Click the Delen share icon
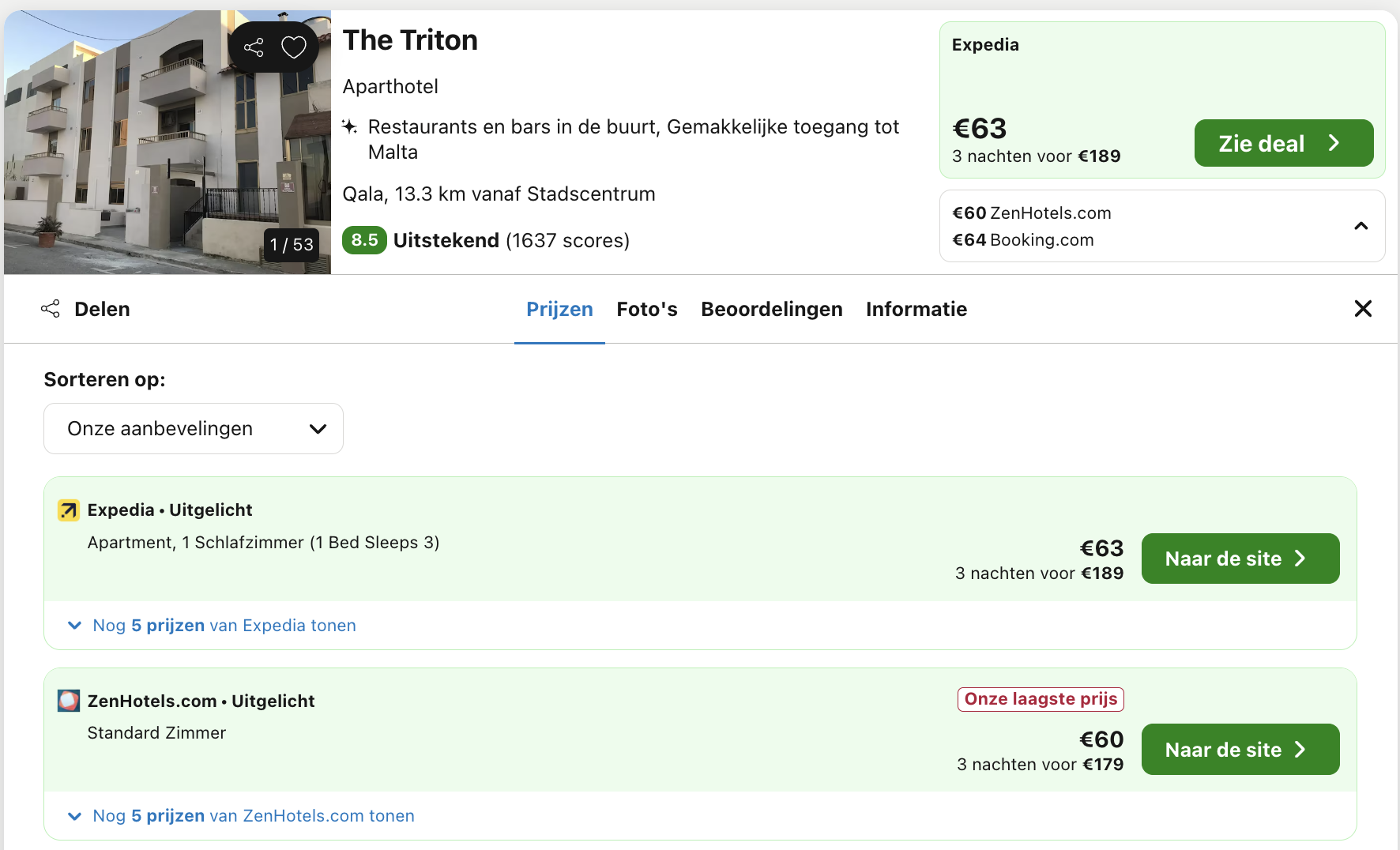This screenshot has width=1400, height=850. click(51, 309)
